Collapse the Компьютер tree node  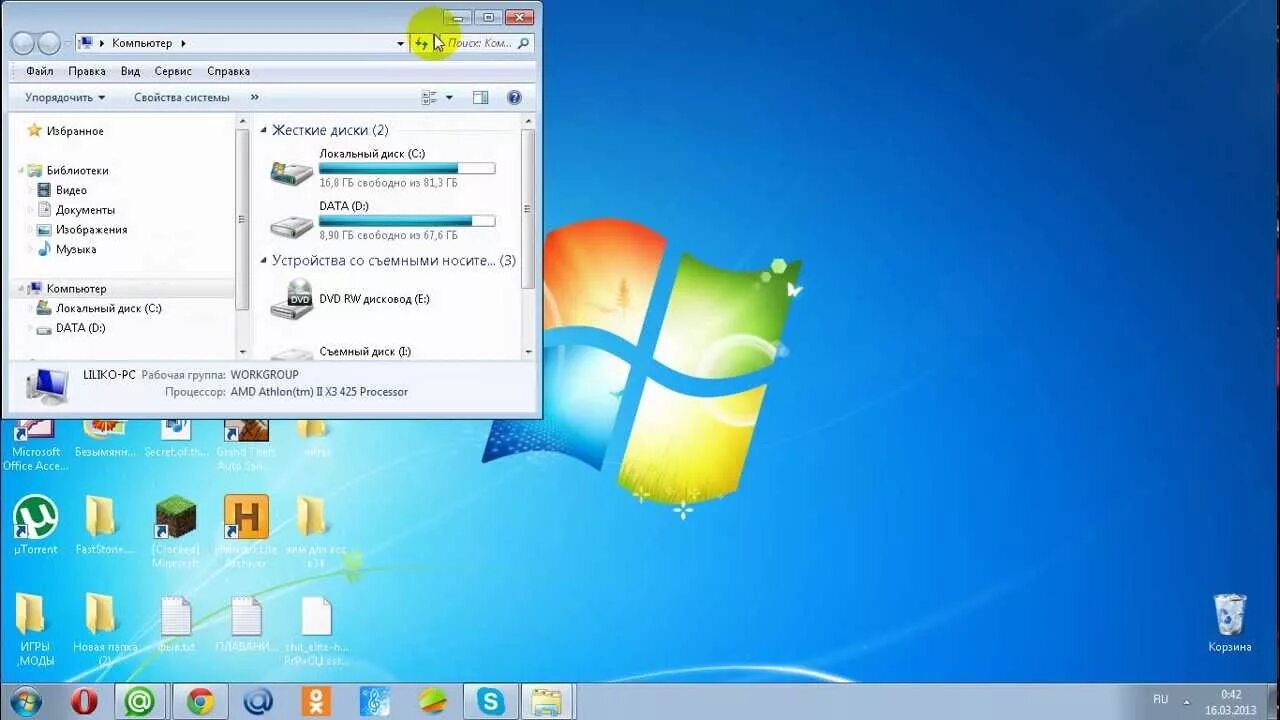(20, 288)
